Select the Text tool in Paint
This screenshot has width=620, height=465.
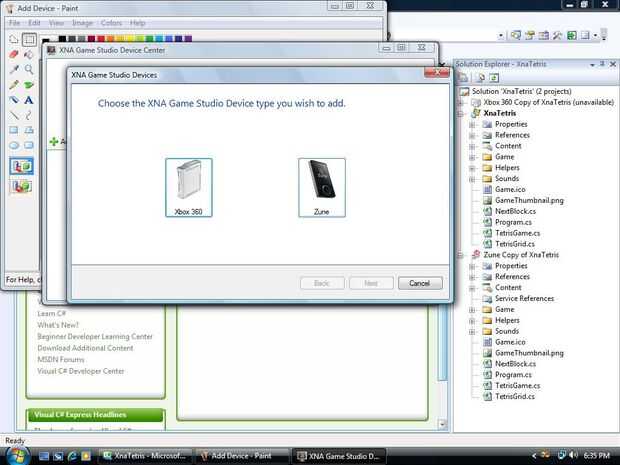[x=29, y=100]
